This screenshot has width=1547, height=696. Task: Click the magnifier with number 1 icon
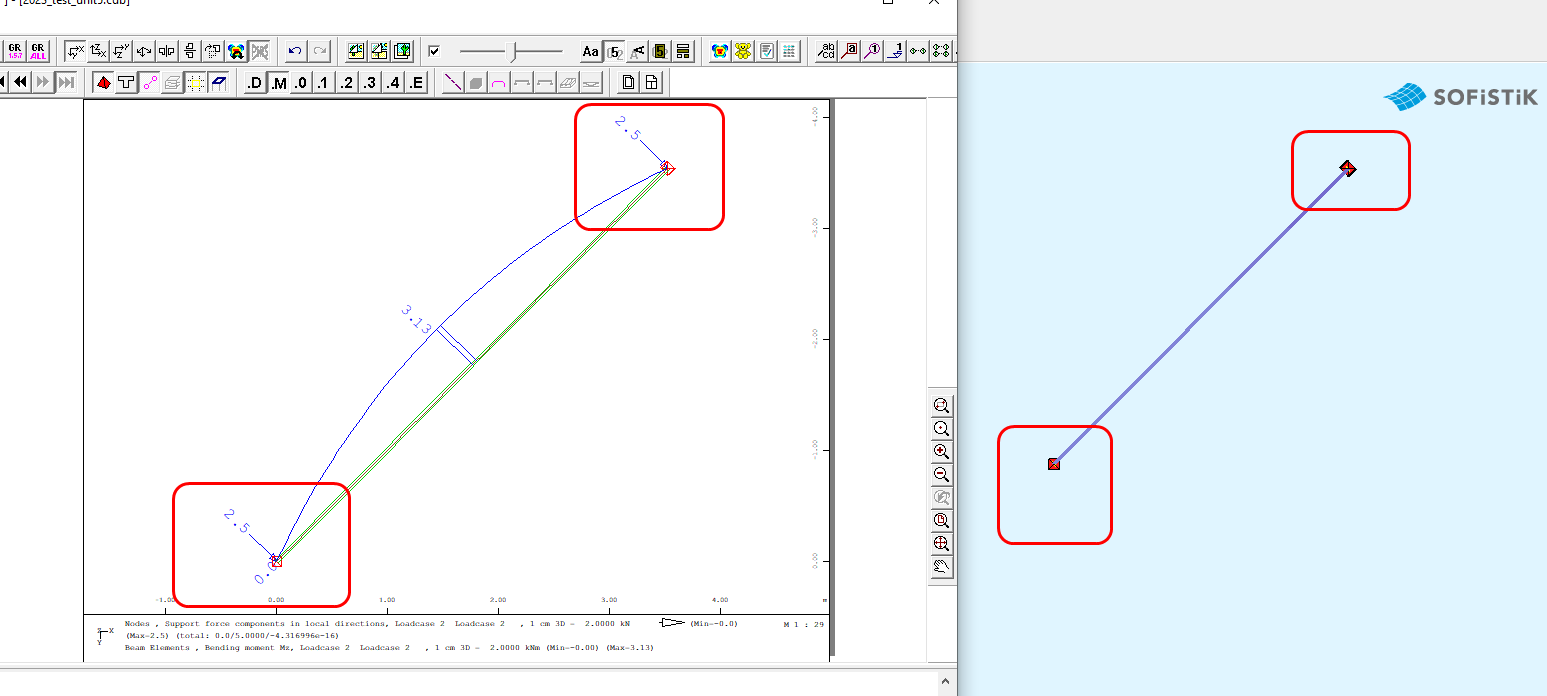tap(872, 51)
